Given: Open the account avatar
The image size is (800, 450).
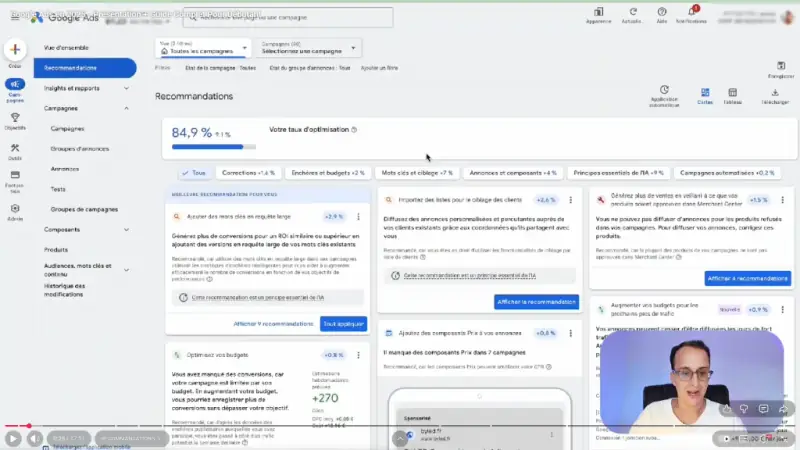Looking at the screenshot, I should [788, 17].
